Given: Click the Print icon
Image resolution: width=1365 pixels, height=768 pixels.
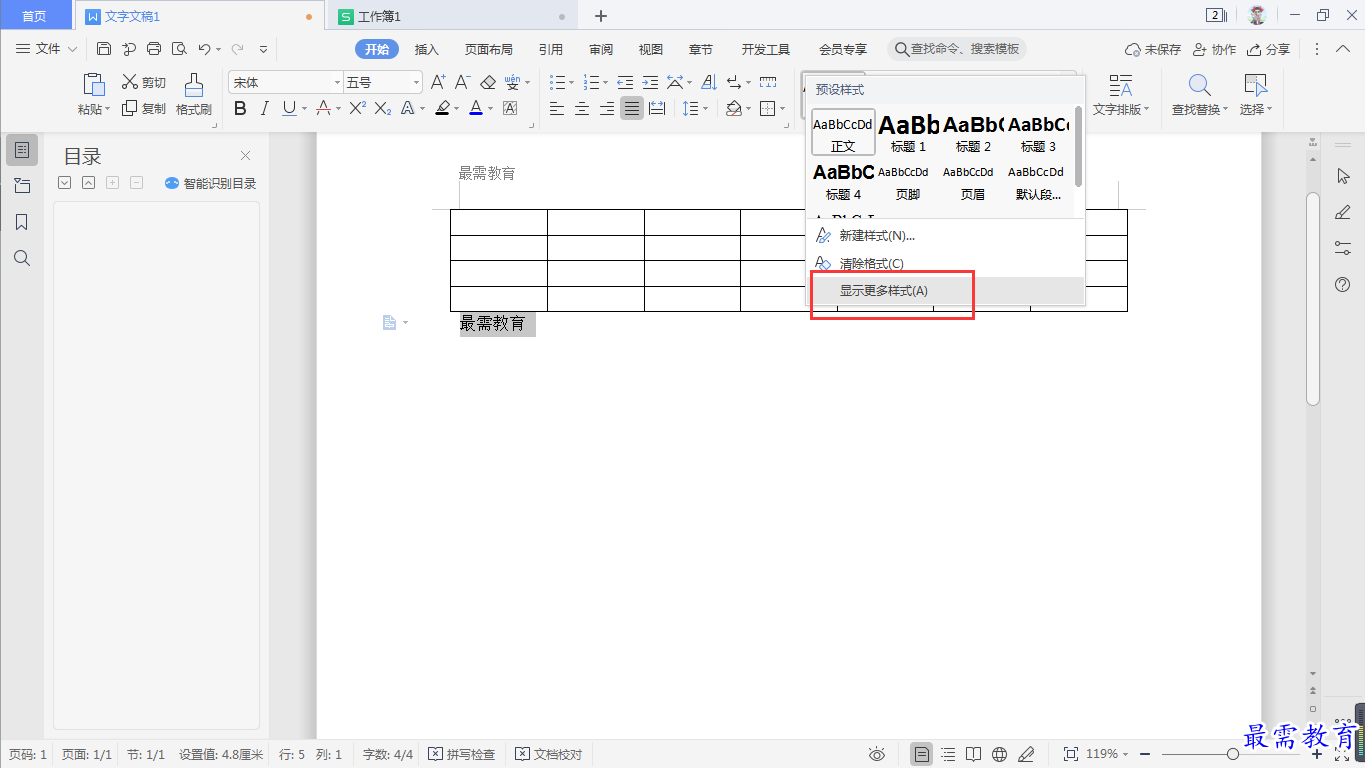Looking at the screenshot, I should coord(154,49).
